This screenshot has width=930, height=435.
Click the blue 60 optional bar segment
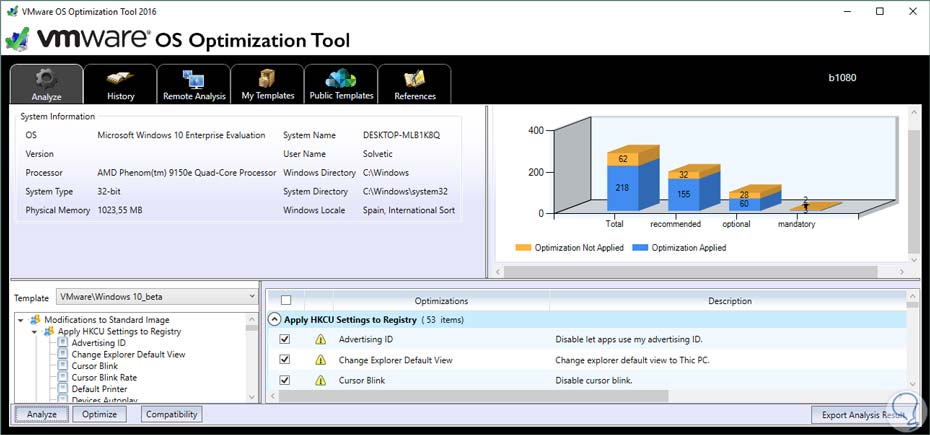(743, 204)
